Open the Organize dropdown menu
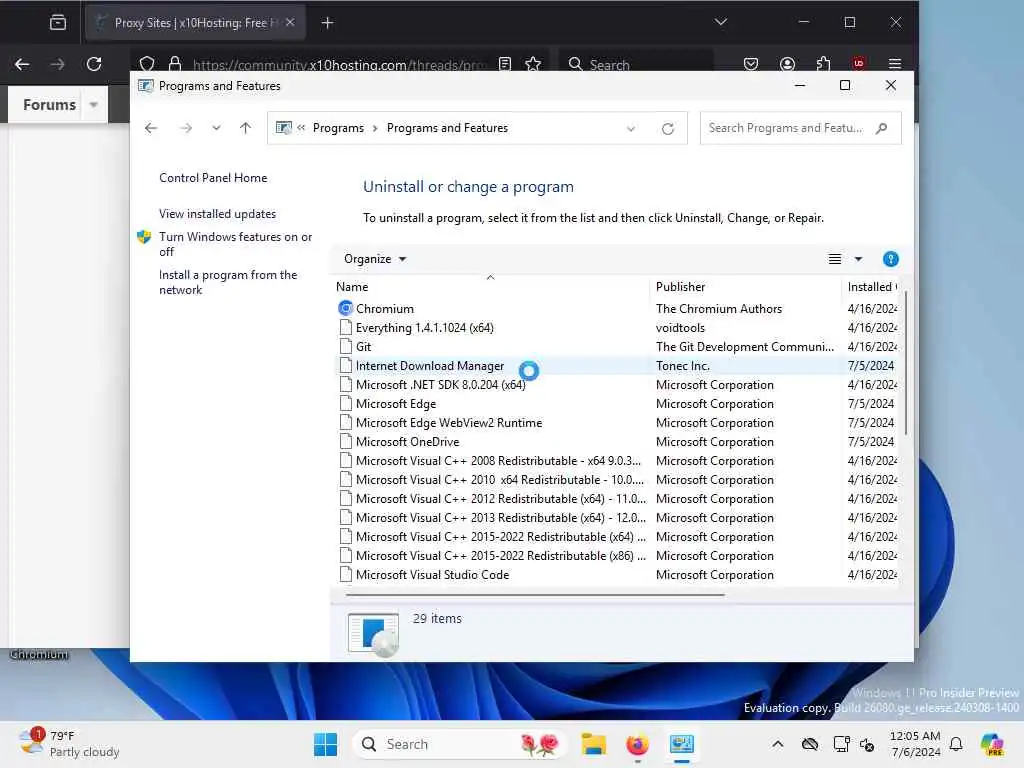Image resolution: width=1024 pixels, height=768 pixels. click(x=375, y=259)
